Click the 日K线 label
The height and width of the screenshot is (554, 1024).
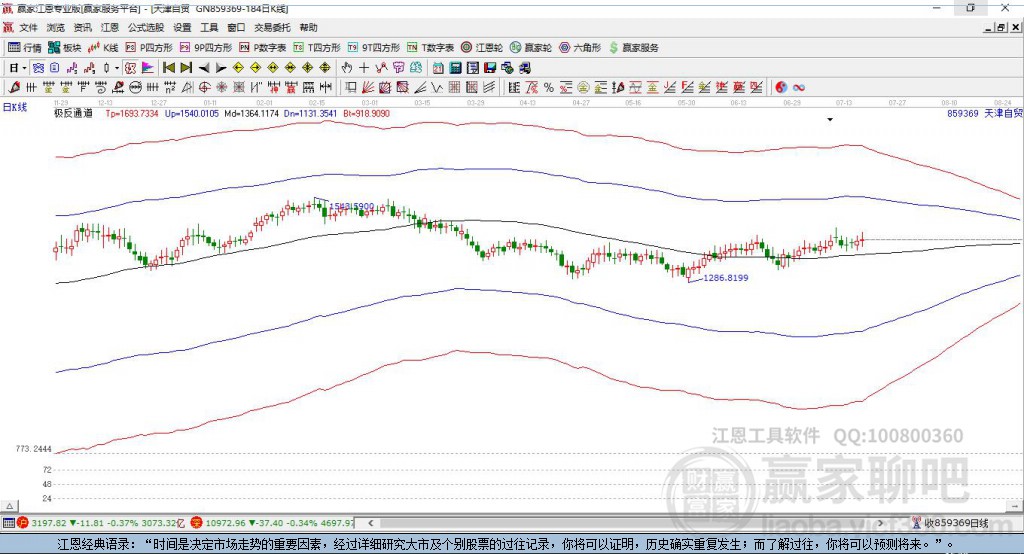point(15,108)
